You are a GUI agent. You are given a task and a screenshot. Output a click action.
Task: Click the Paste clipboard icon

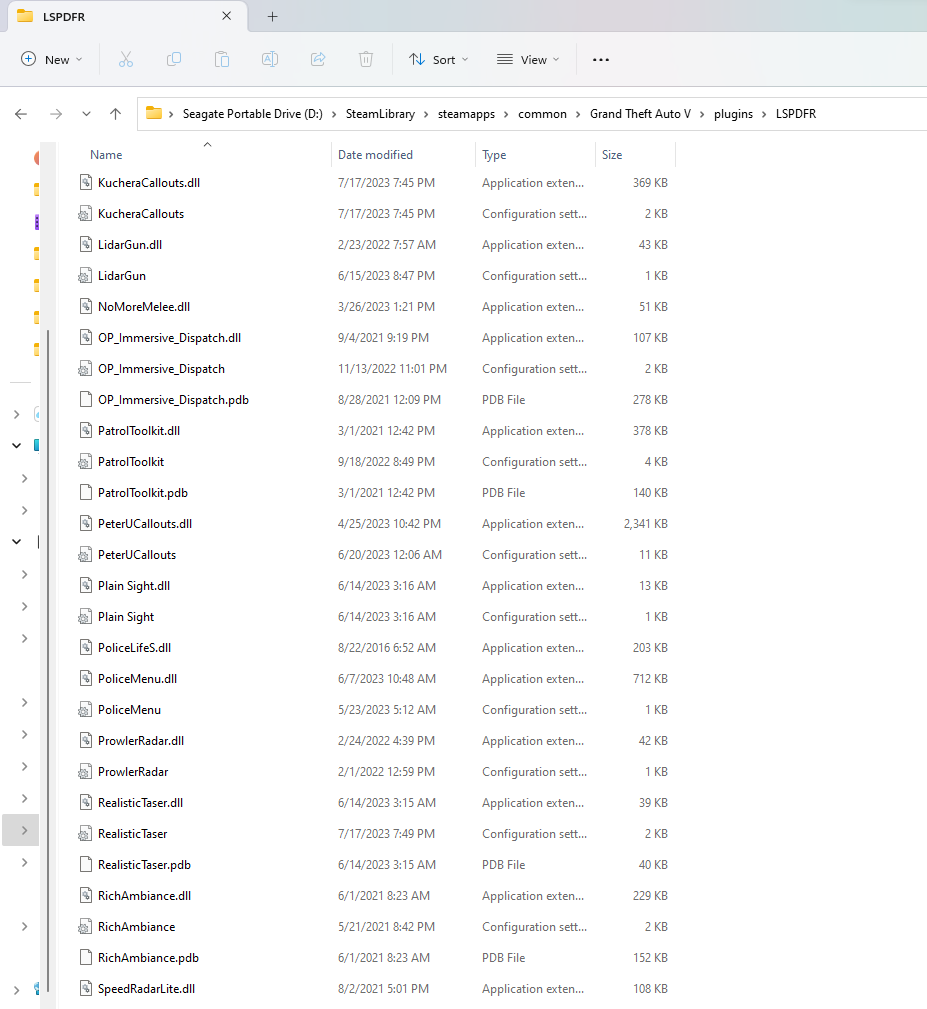(222, 60)
